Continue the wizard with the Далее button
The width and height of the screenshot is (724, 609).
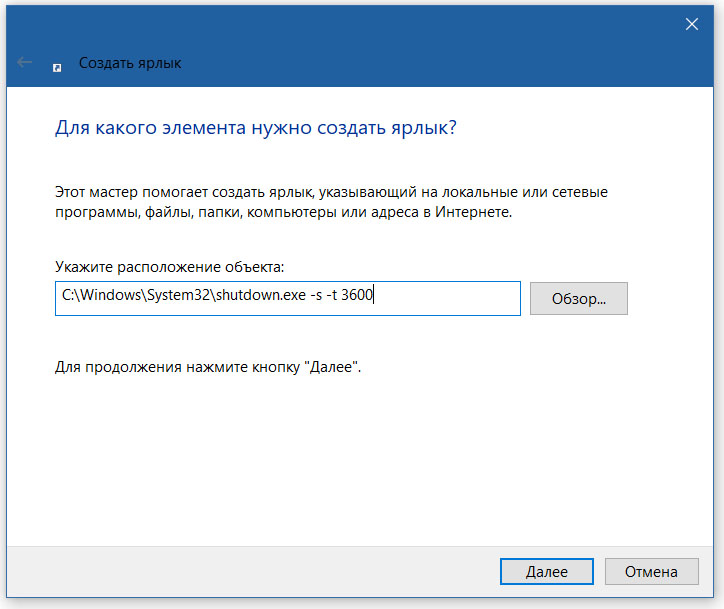pyautogui.click(x=547, y=572)
